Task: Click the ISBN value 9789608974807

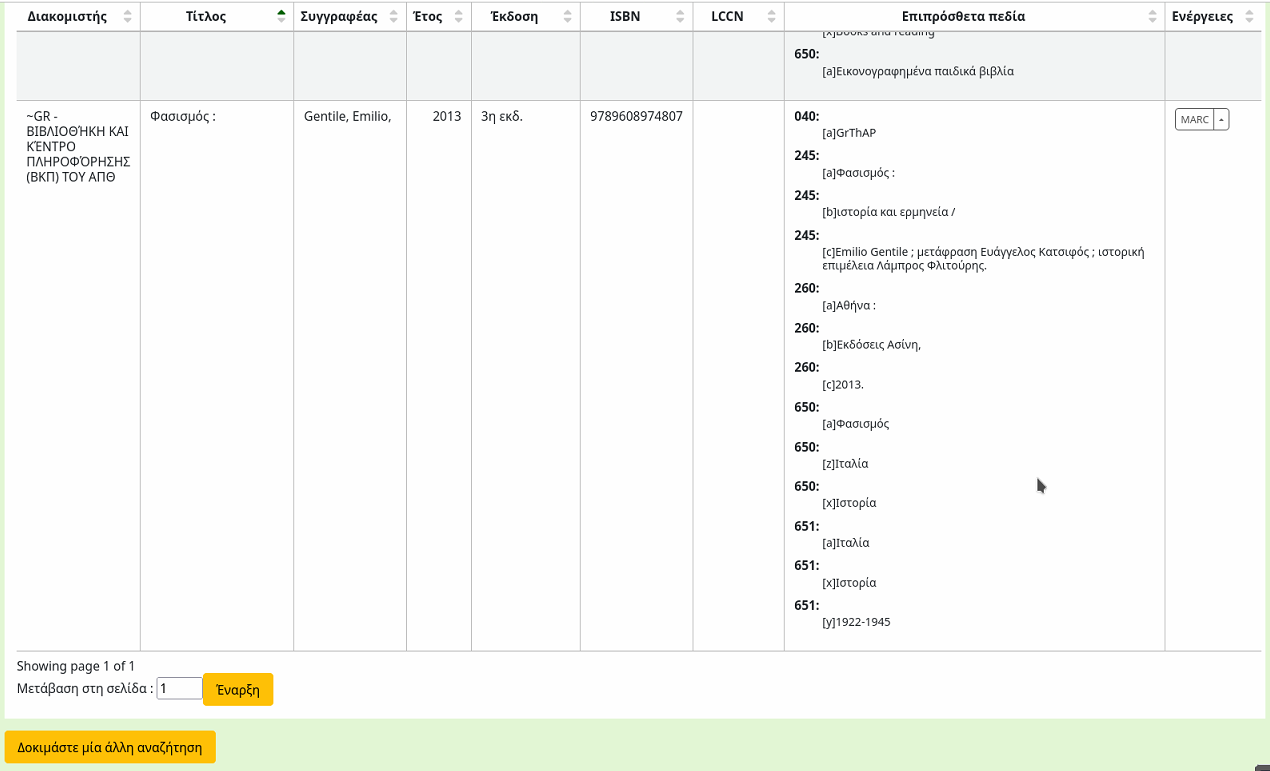Action: [636, 116]
